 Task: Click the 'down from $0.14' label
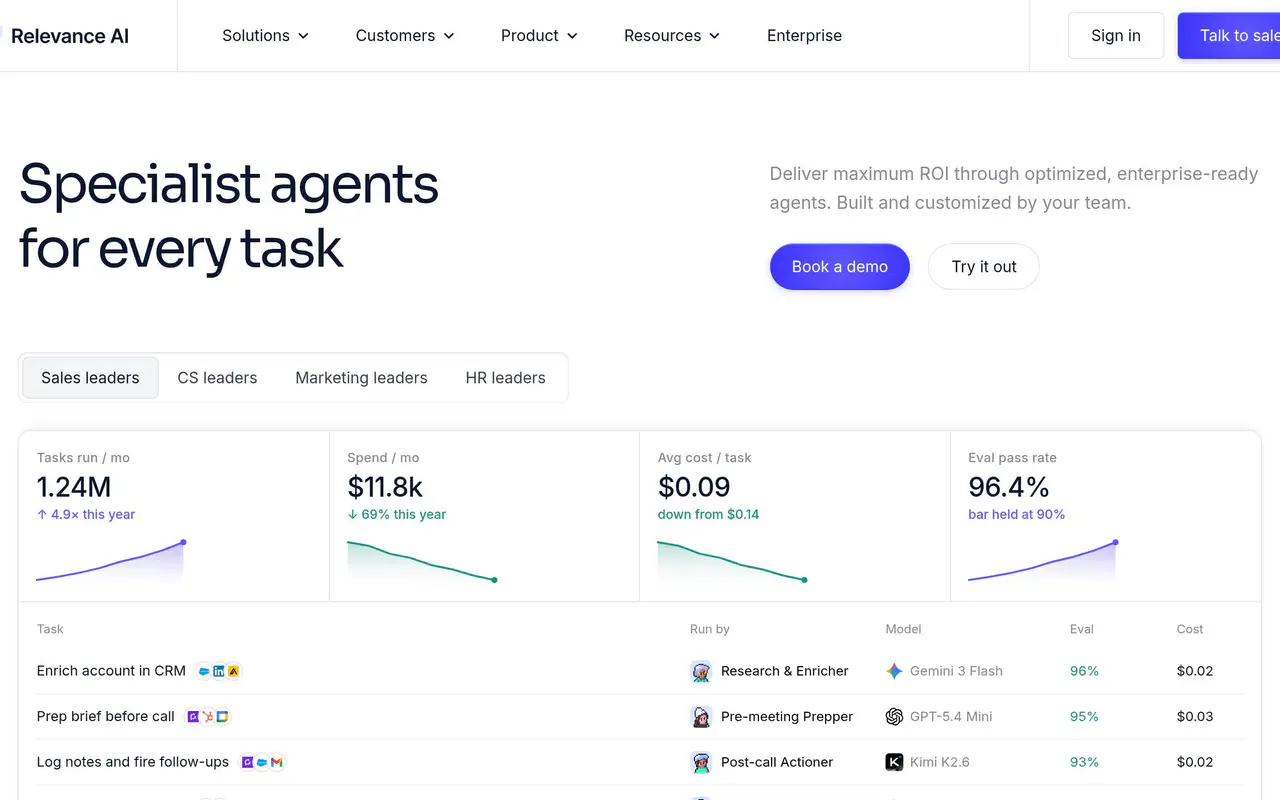708,515
